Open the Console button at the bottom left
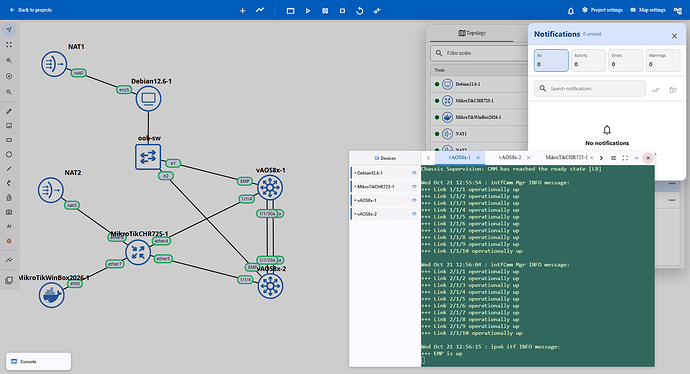This screenshot has width=690, height=374. [38, 361]
